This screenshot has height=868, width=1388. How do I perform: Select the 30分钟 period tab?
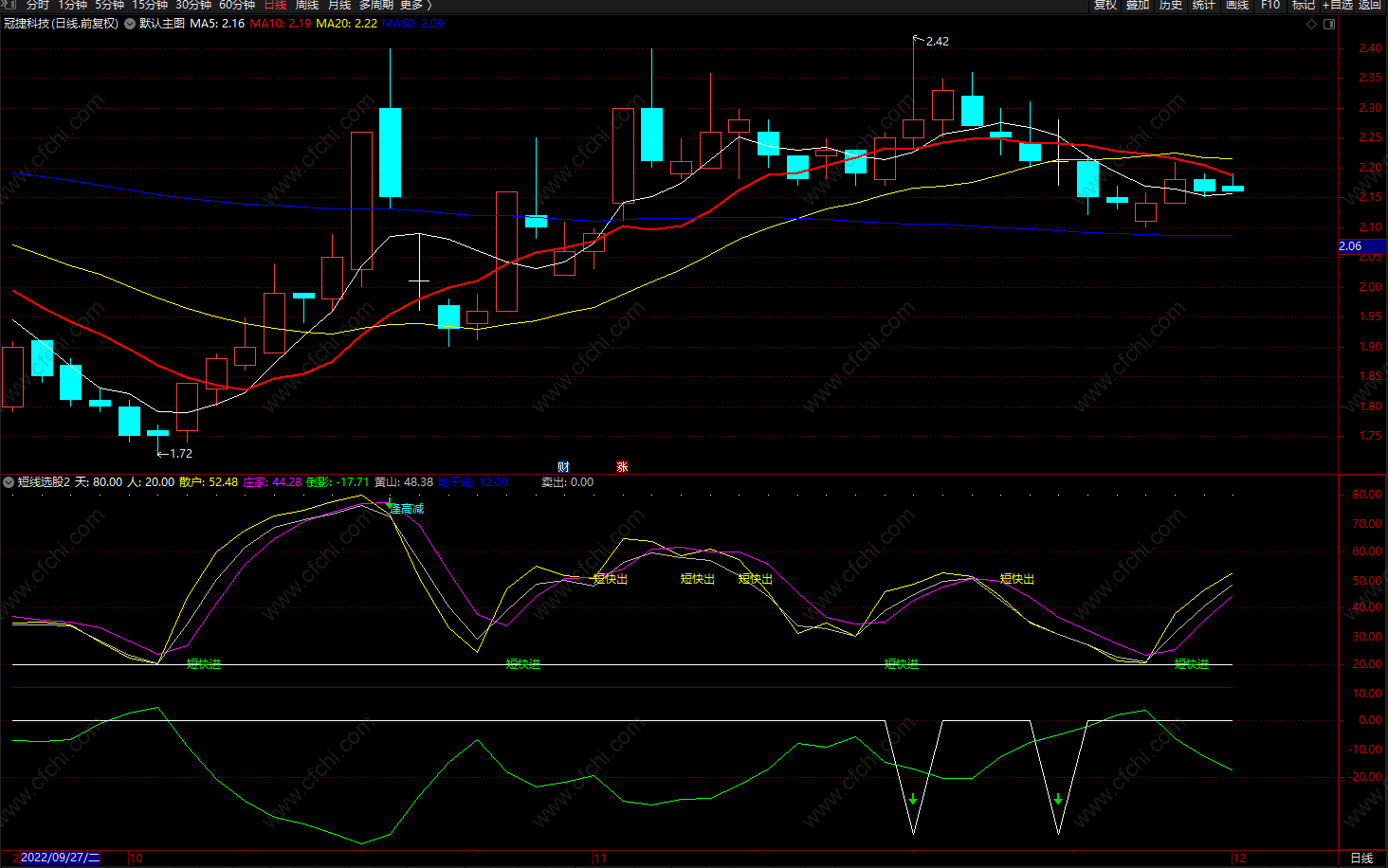coord(193,5)
